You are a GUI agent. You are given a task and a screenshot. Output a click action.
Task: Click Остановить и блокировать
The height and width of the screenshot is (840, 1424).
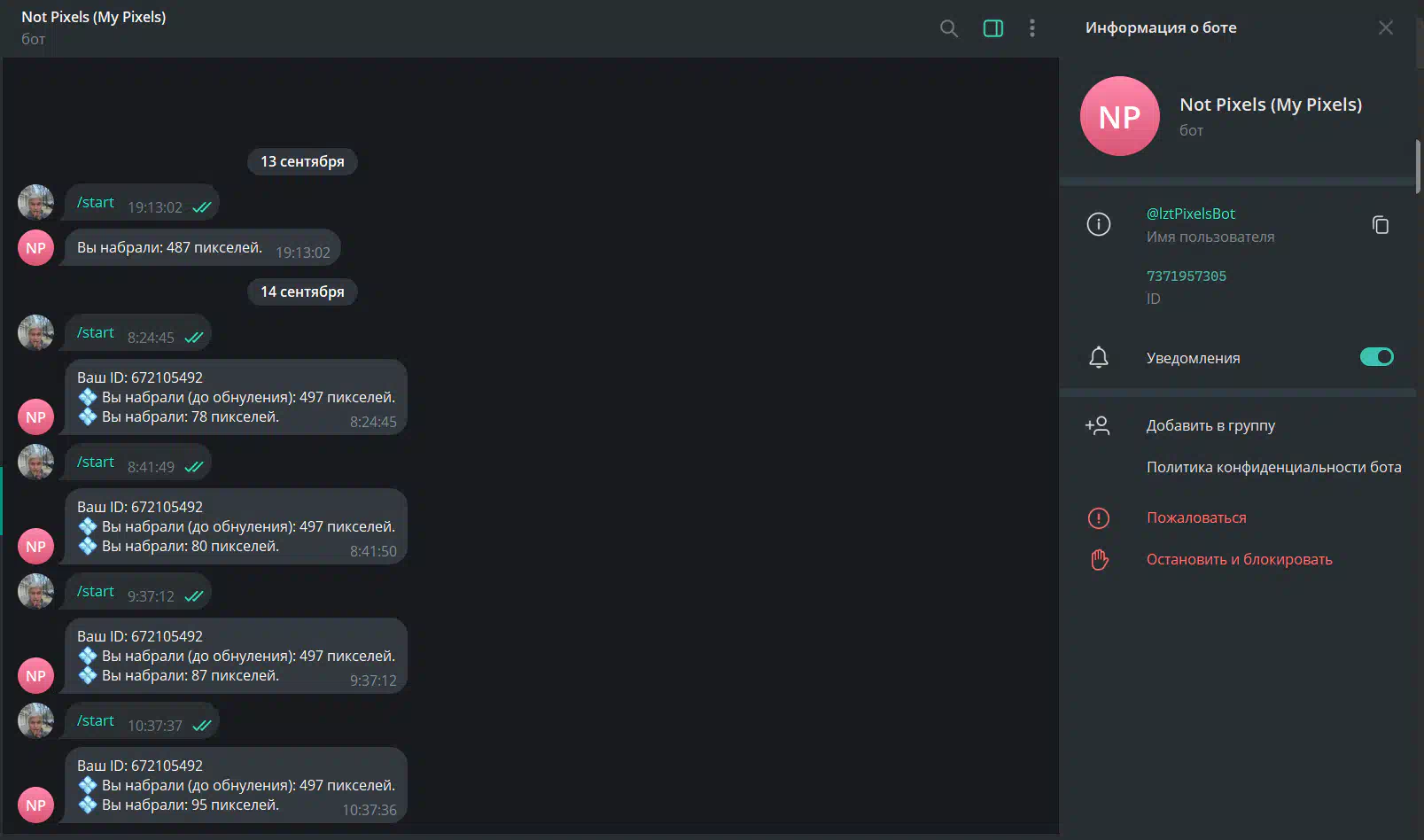(1239, 559)
